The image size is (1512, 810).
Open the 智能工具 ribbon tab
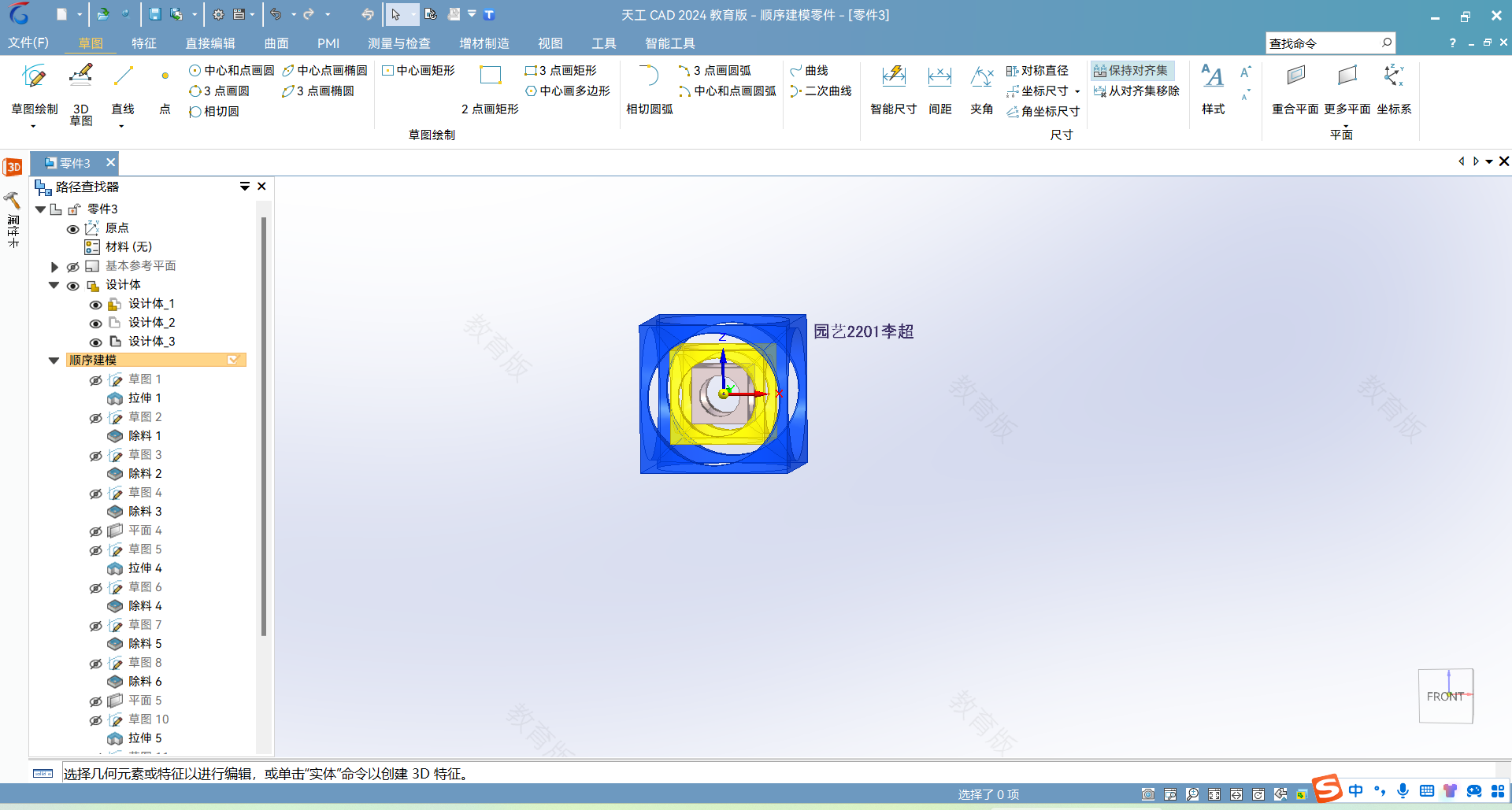[670, 43]
